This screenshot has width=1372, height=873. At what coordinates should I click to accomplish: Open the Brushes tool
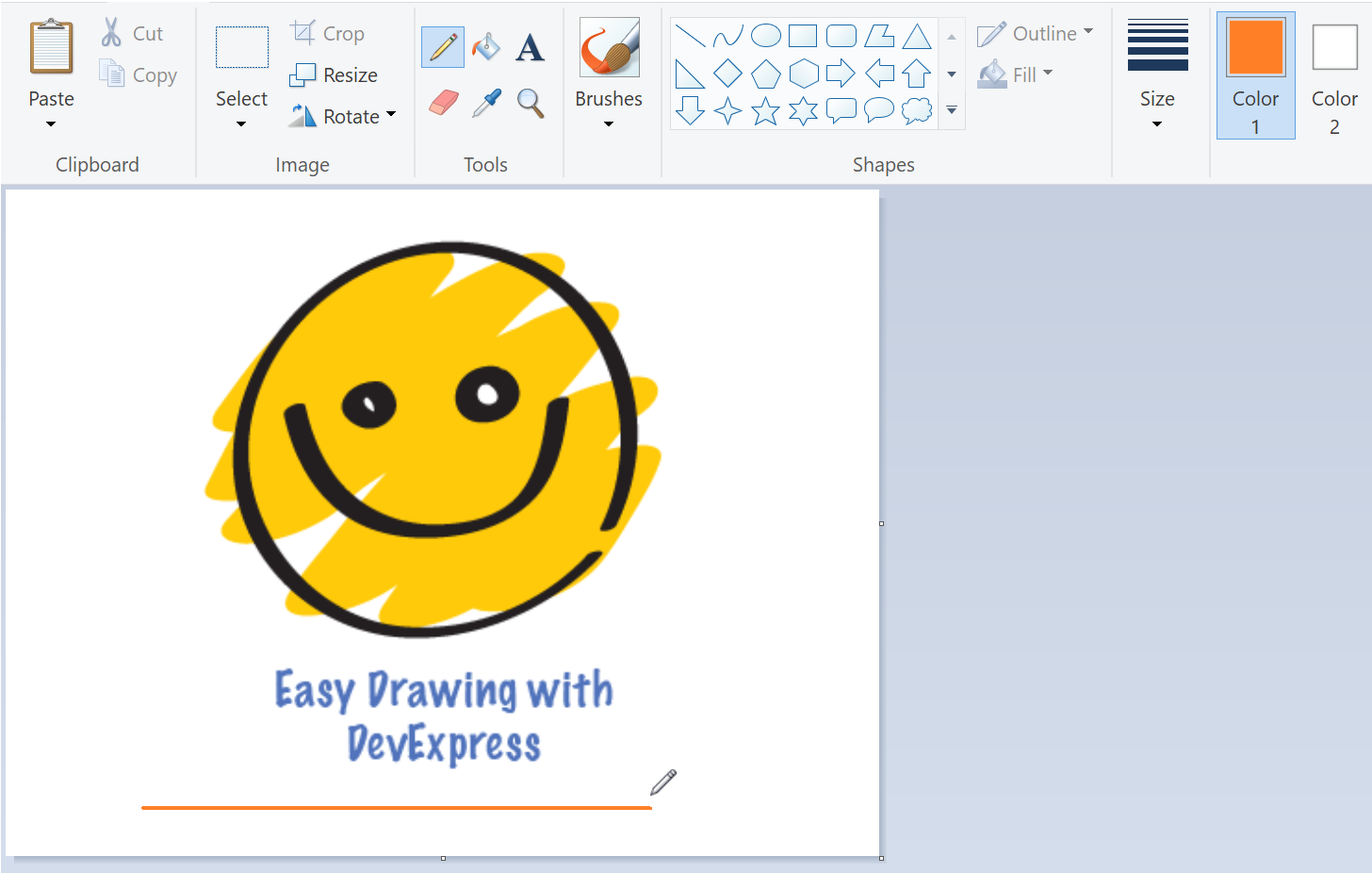[x=608, y=71]
